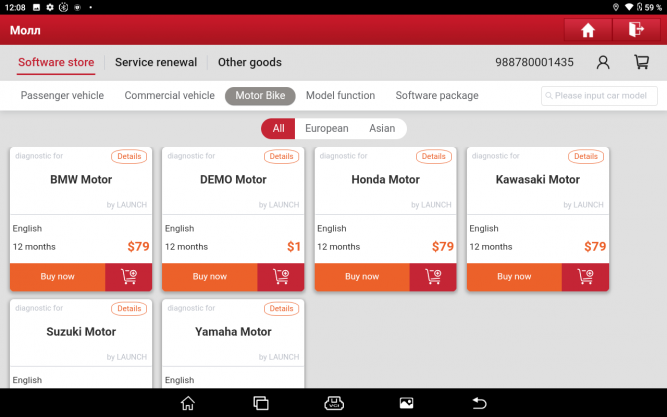Select Software package category

point(437,96)
